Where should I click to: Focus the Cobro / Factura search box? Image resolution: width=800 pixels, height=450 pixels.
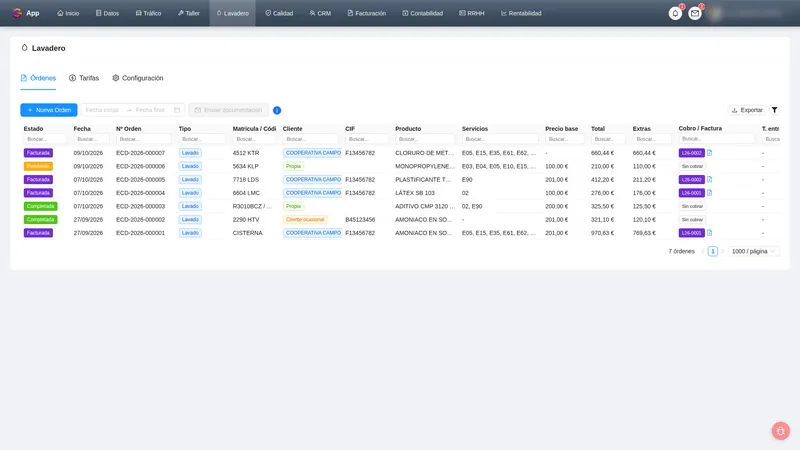coord(717,139)
